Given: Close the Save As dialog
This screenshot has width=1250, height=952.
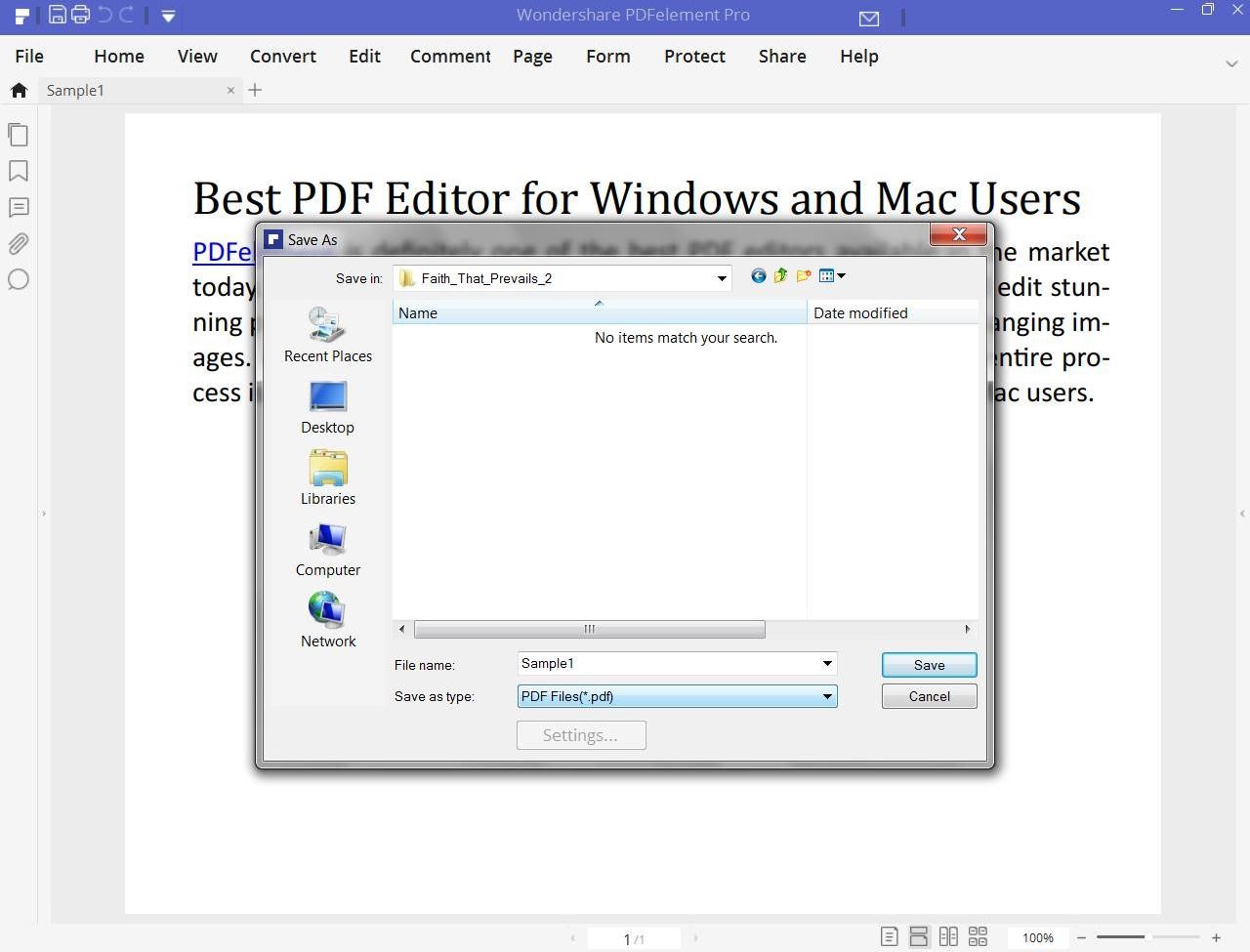Looking at the screenshot, I should 958,234.
